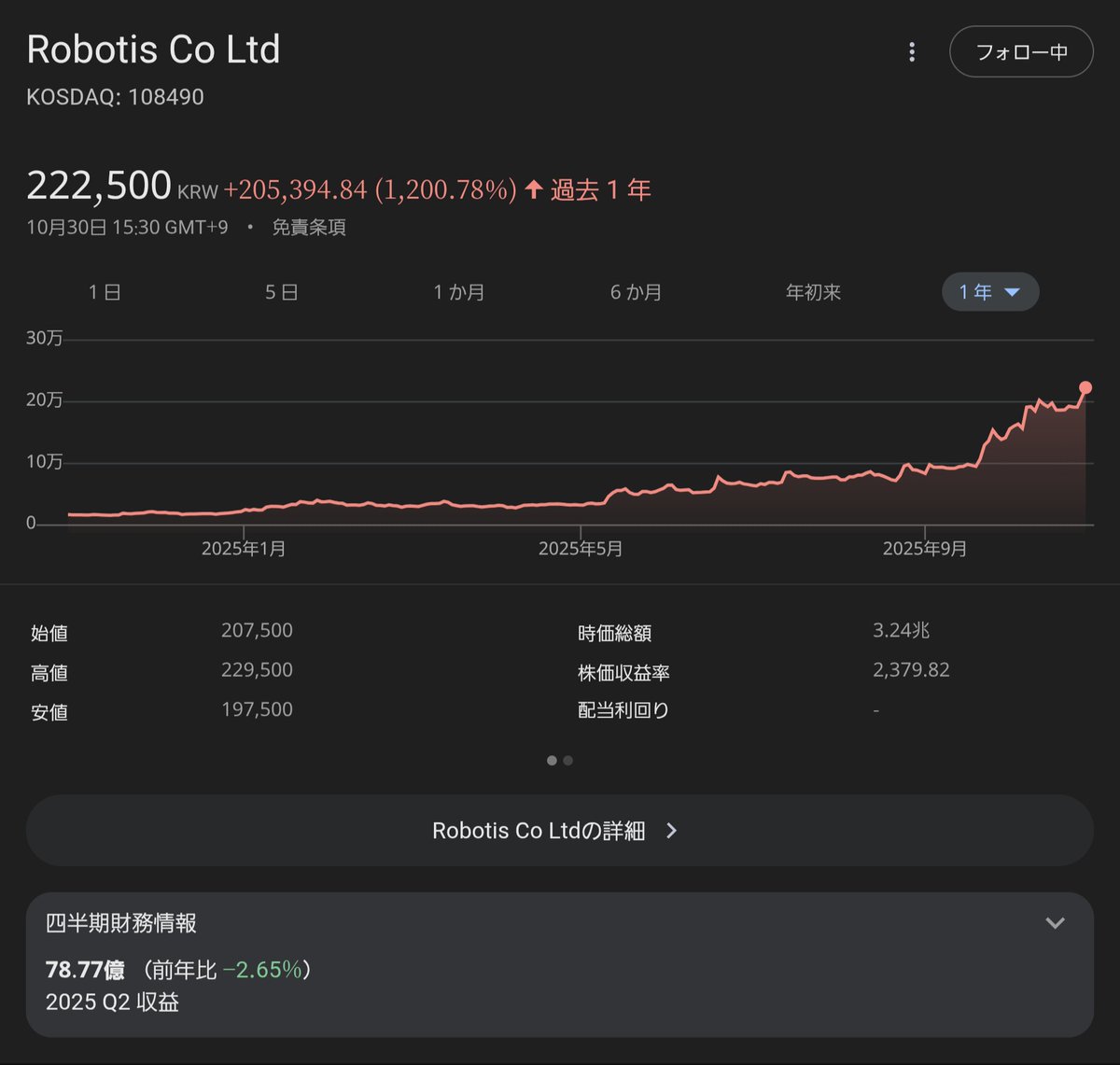The width and height of the screenshot is (1120, 1065).
Task: Open the 免責条項 disclaimer link
Action: (309, 227)
